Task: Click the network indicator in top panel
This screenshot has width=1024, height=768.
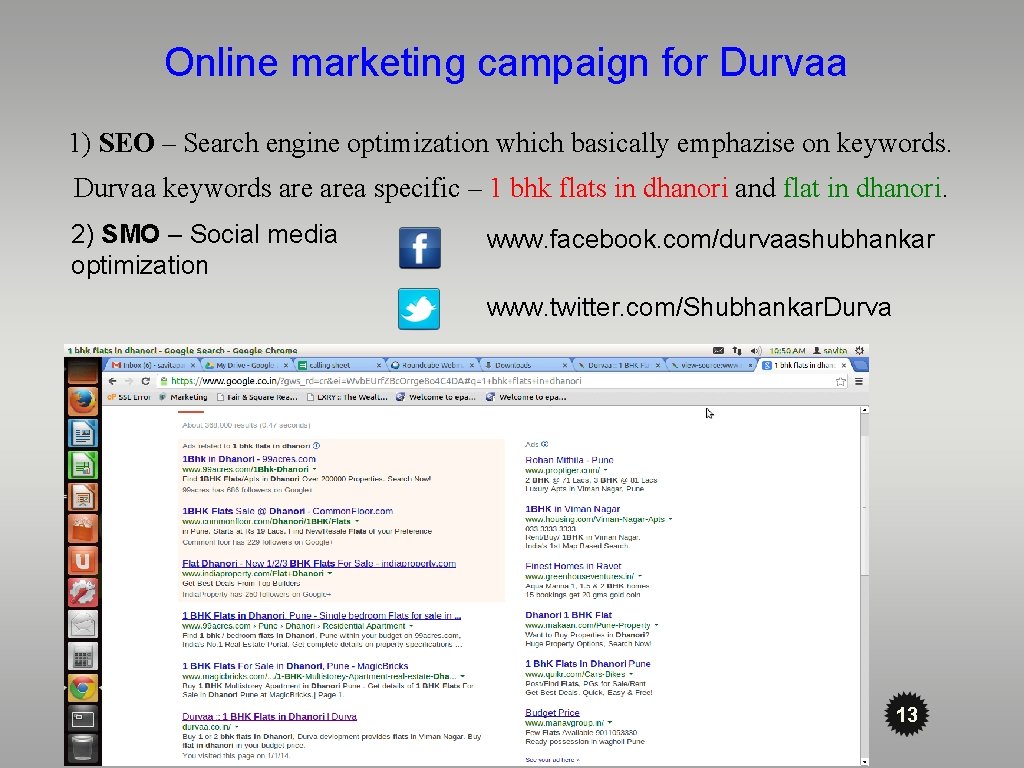Action: (x=737, y=351)
